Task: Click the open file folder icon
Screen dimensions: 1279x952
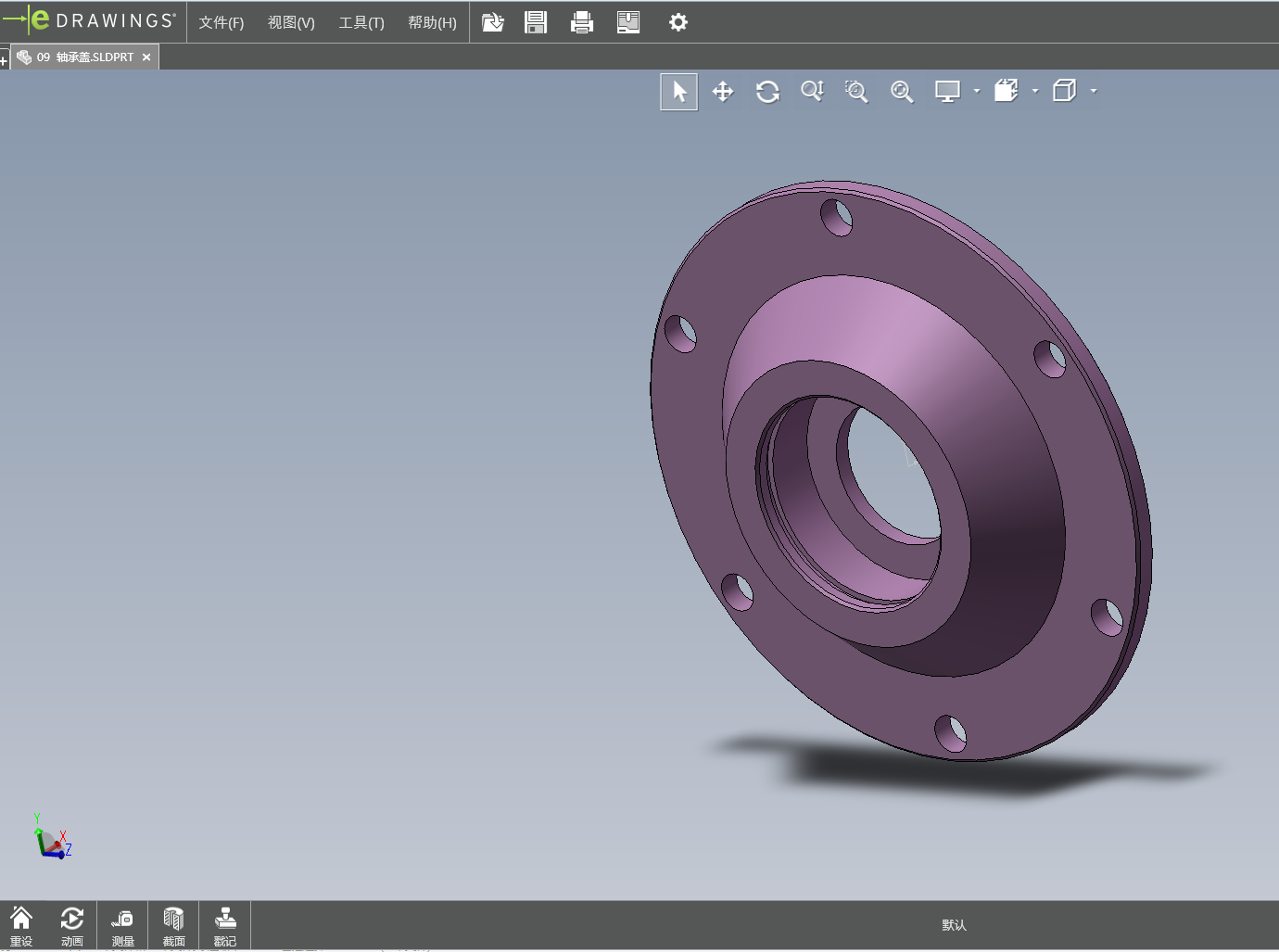Action: (493, 22)
